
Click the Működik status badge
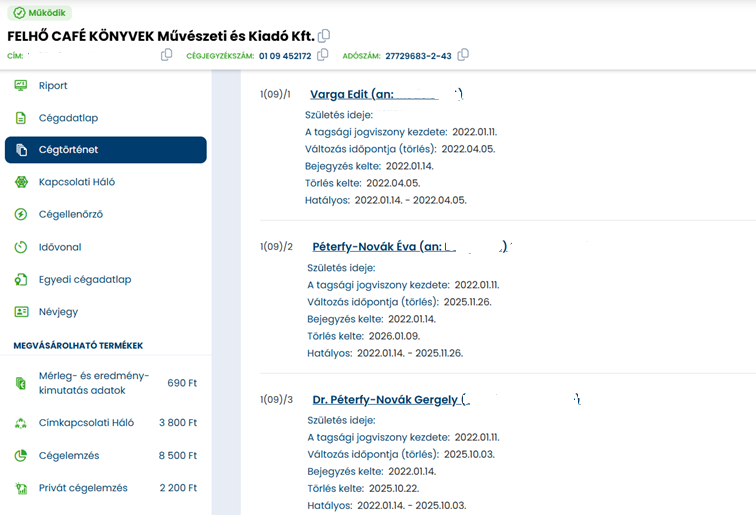point(40,13)
